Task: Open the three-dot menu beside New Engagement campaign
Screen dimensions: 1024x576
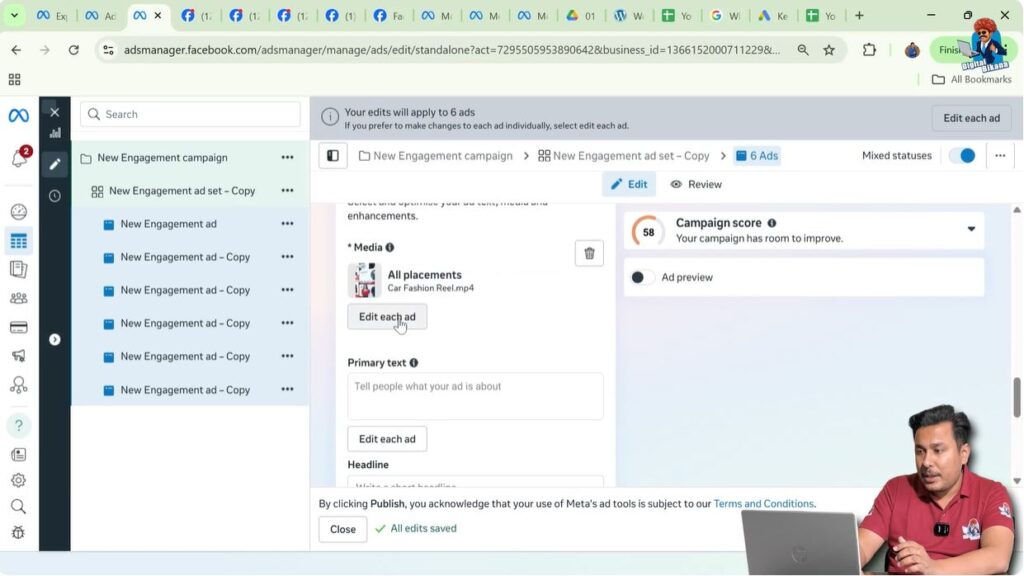Action: coord(287,157)
